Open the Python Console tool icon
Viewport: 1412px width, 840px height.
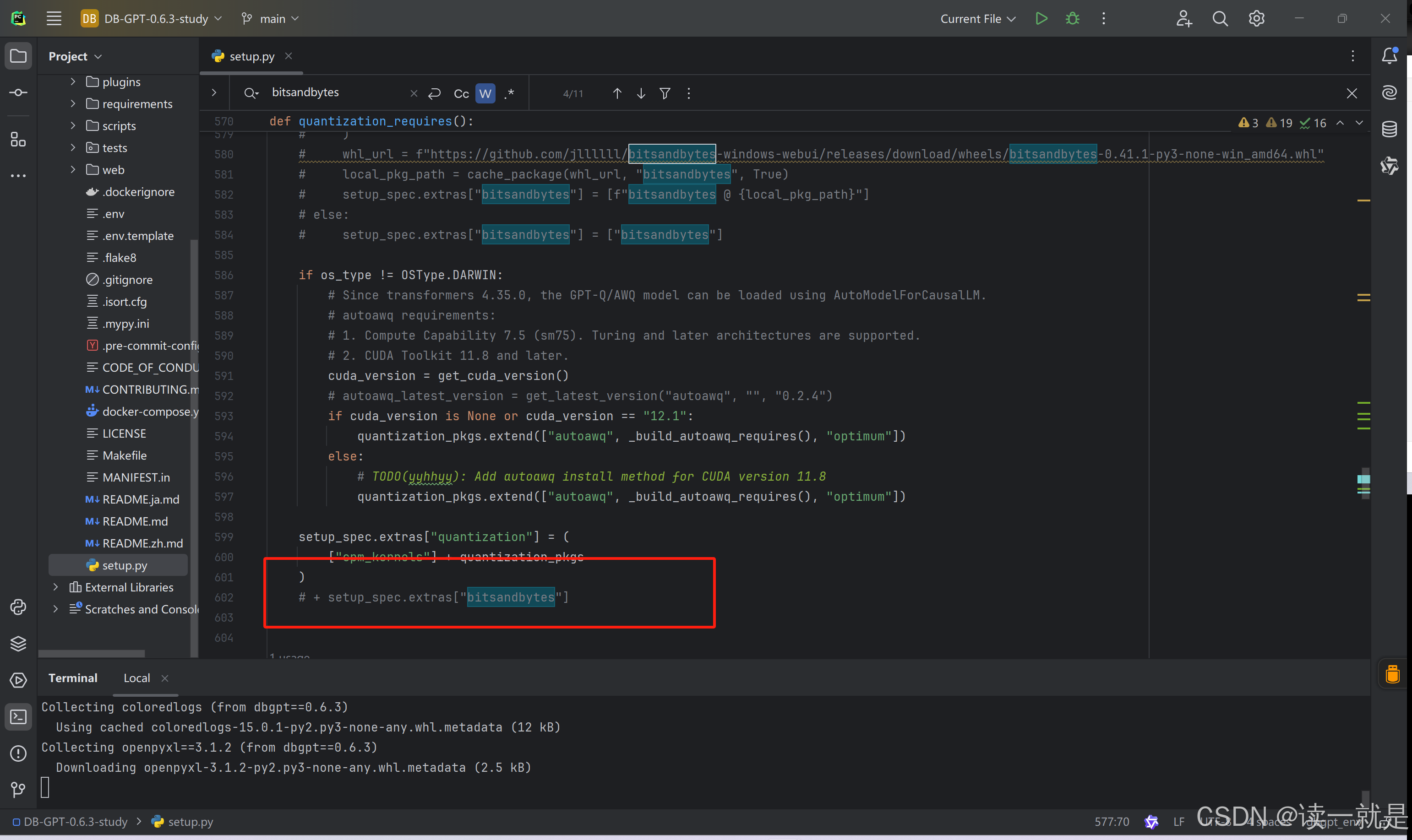click(x=18, y=607)
